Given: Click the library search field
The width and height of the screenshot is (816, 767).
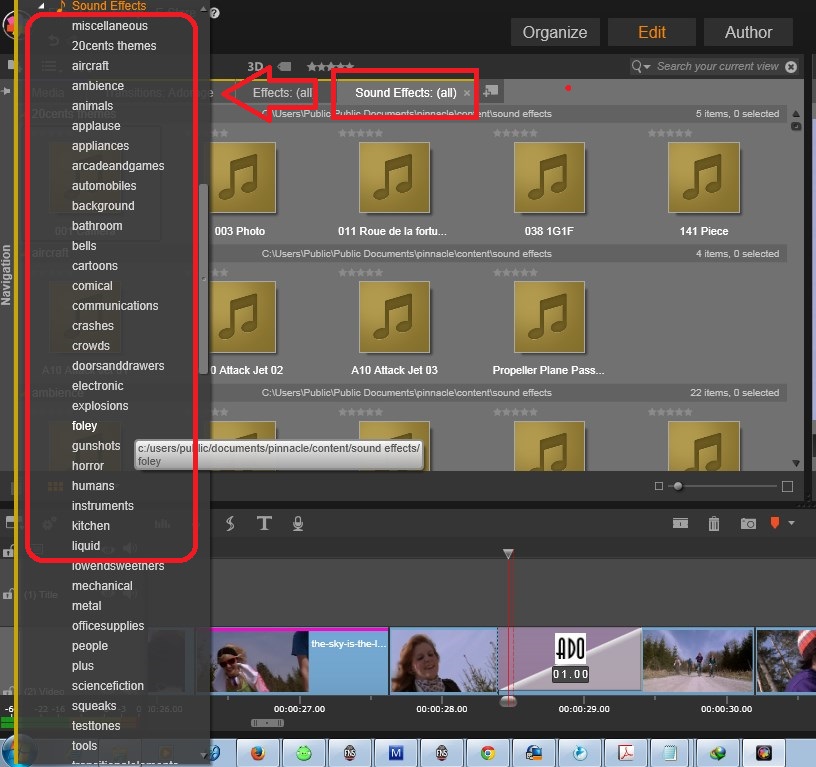Looking at the screenshot, I should coord(717,67).
